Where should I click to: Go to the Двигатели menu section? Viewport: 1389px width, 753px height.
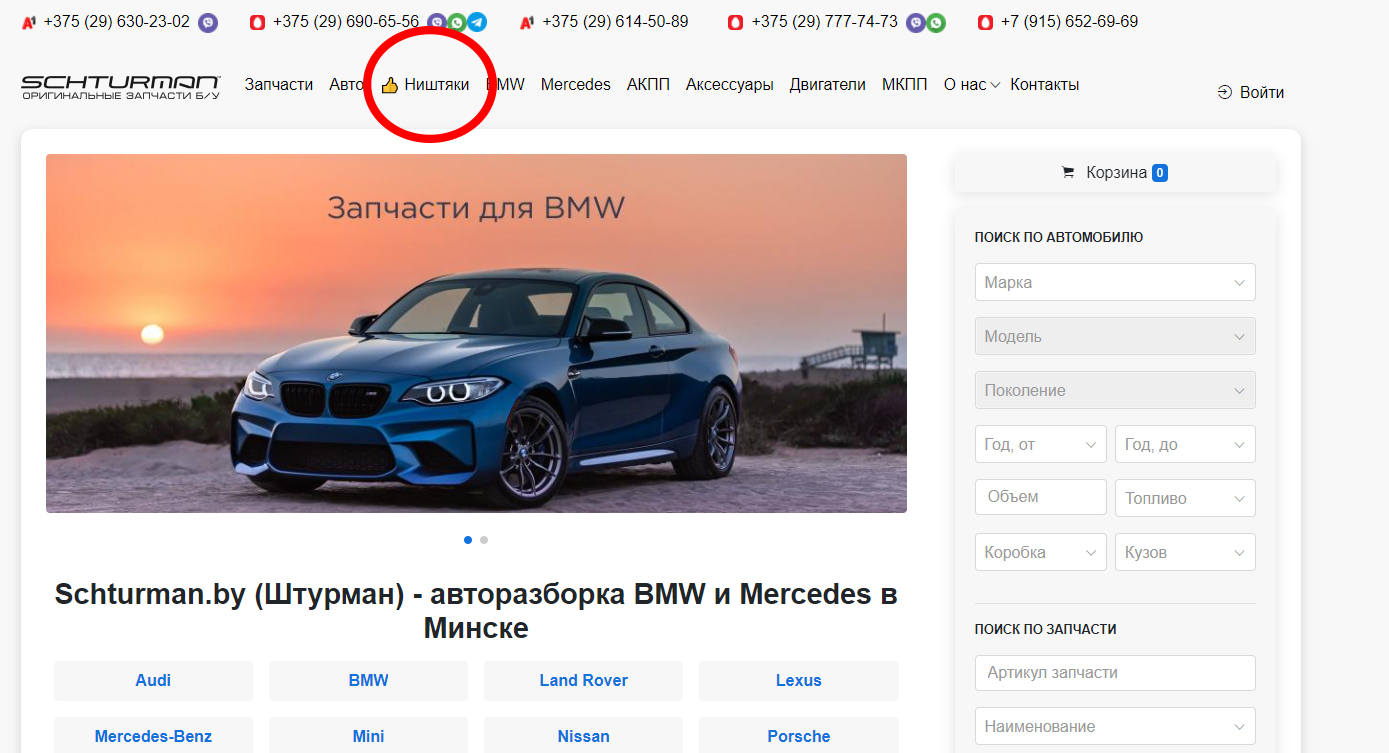click(x=827, y=85)
